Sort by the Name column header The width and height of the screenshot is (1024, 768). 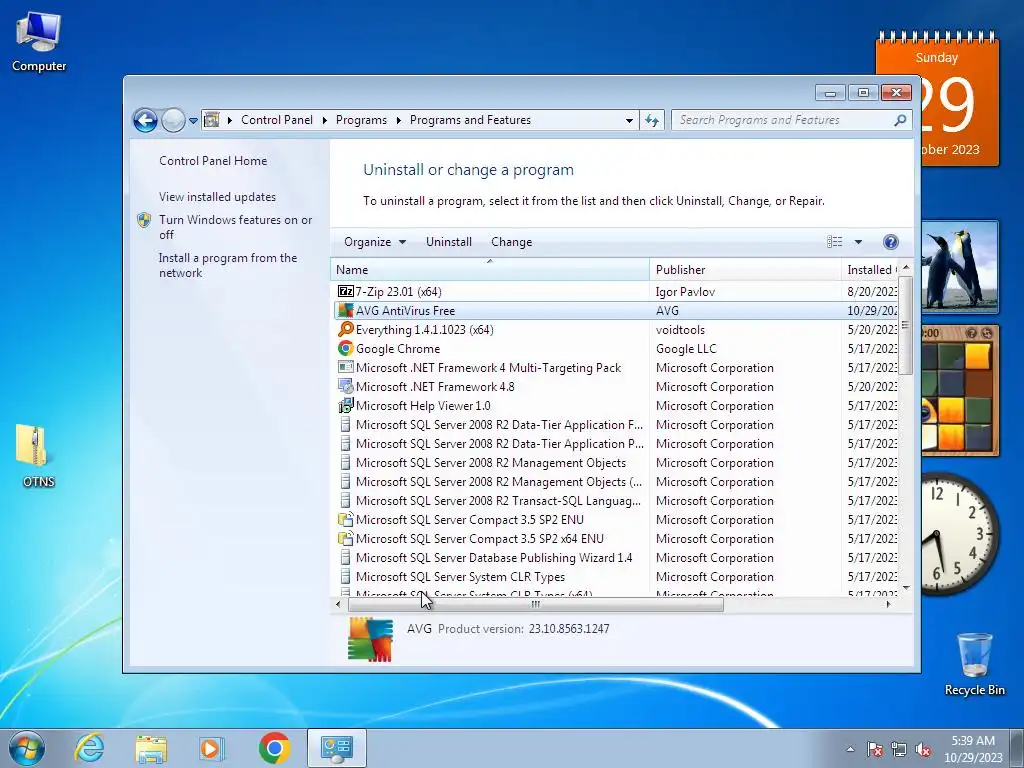pos(490,269)
